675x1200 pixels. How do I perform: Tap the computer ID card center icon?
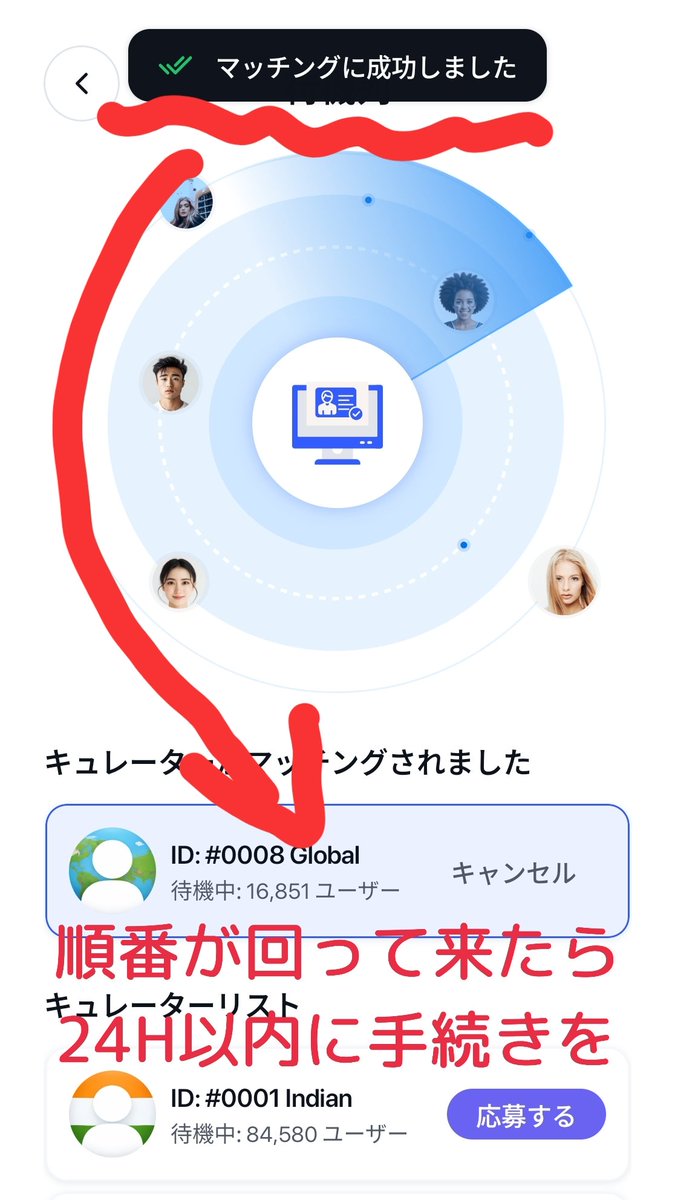(x=337, y=423)
